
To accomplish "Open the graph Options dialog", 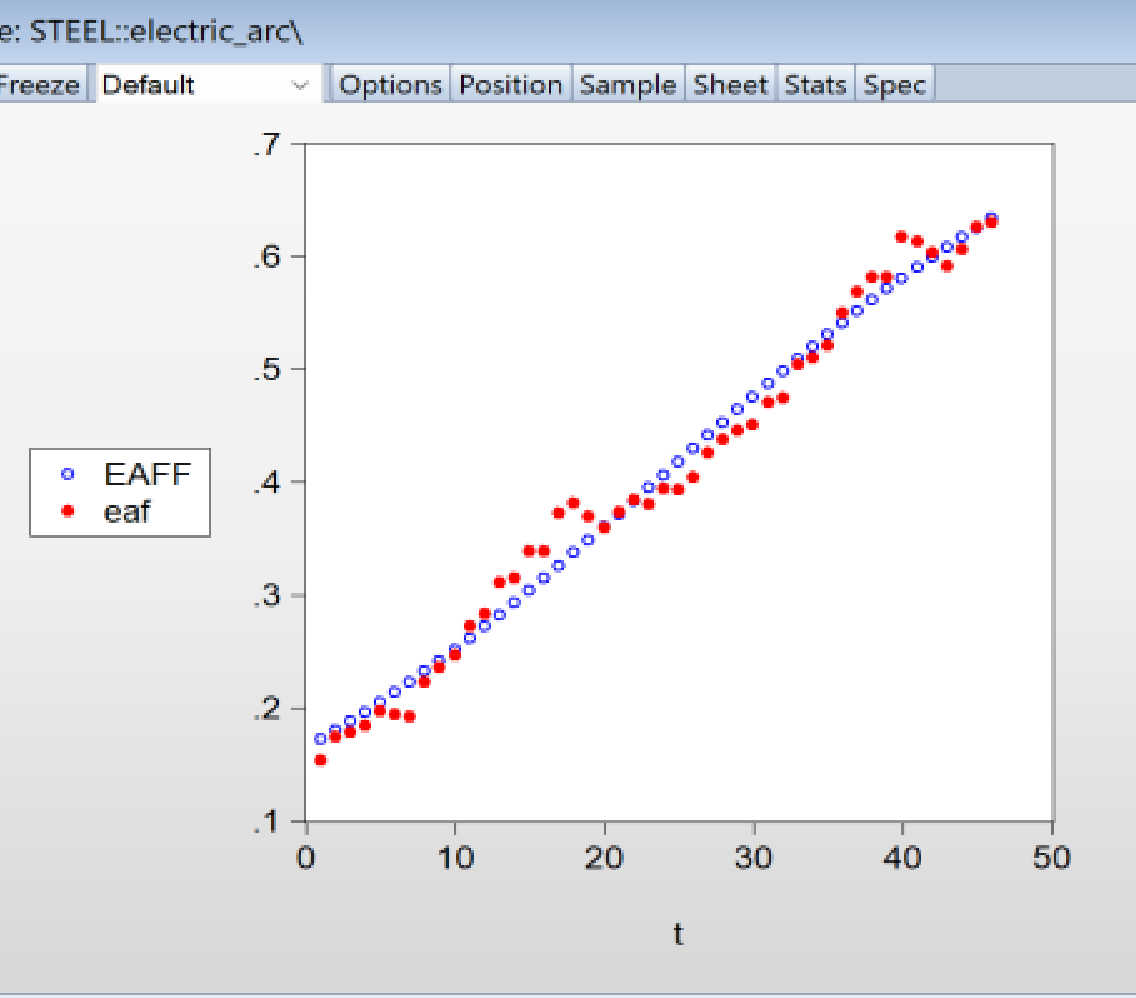I will (390, 85).
